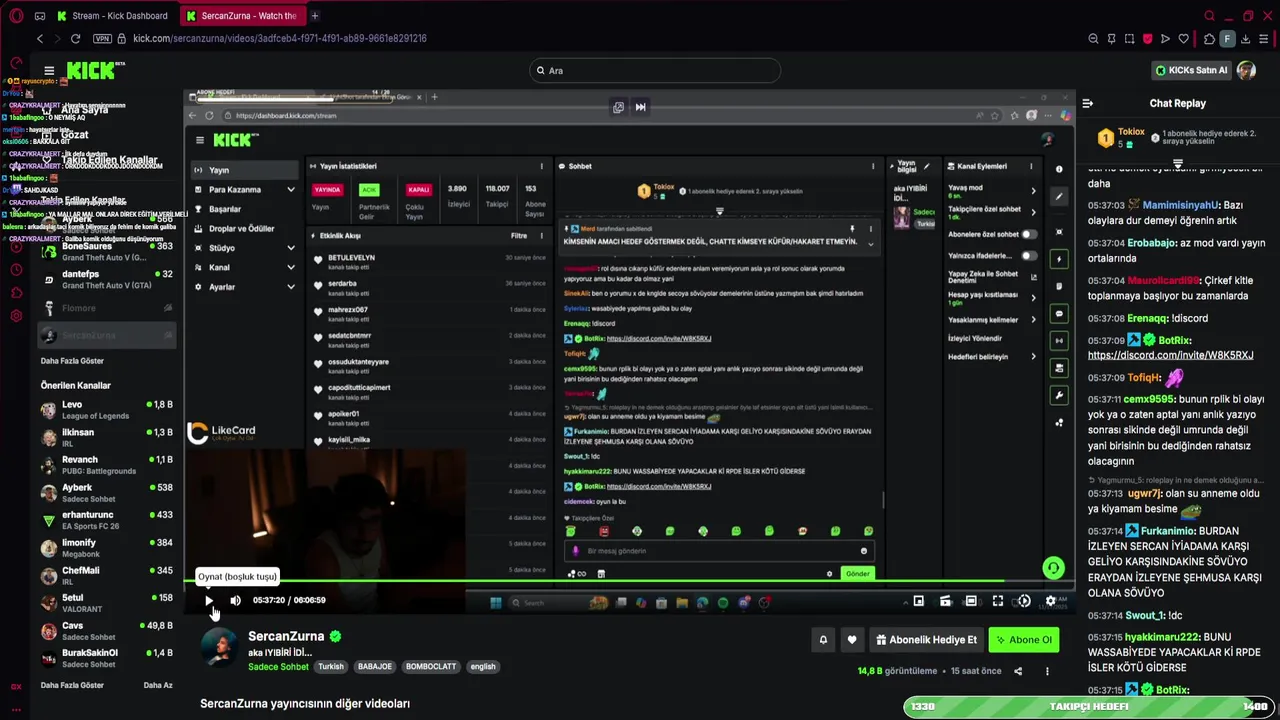This screenshot has width=1280, height=720.
Task: Open extensions cube icon
Action: [x=1209, y=39]
